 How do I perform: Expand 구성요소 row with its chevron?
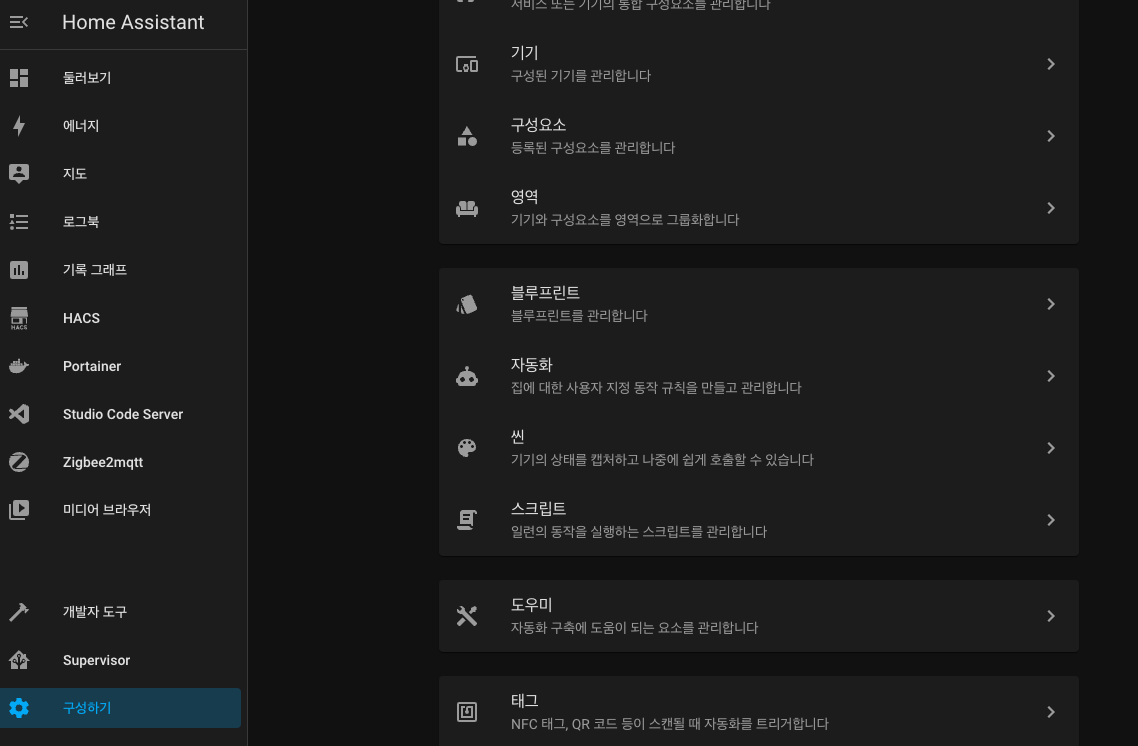tap(1050, 136)
